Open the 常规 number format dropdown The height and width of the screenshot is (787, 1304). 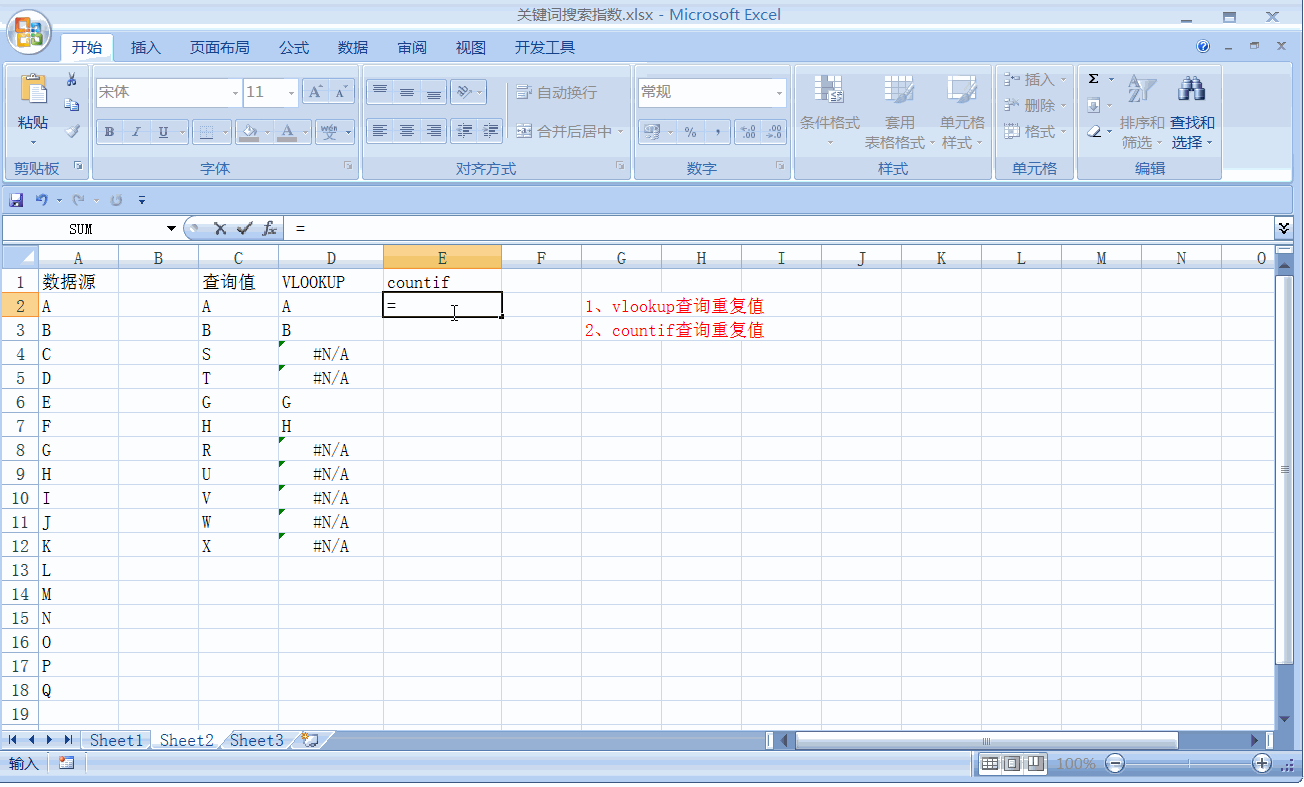[x=780, y=92]
